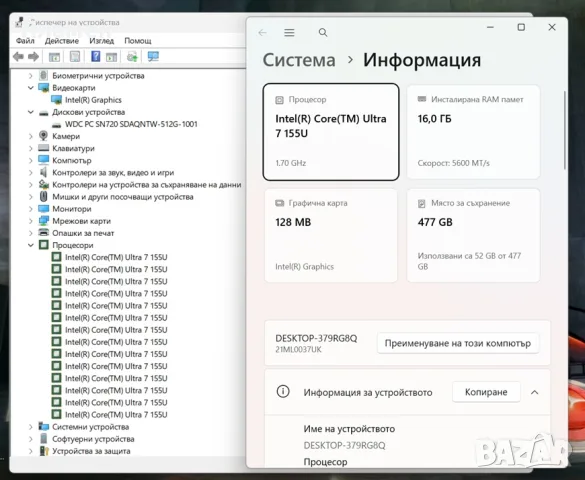This screenshot has height=480, width=585.
Task: Collapse the Видеокарти tree node
Action: pos(31,88)
